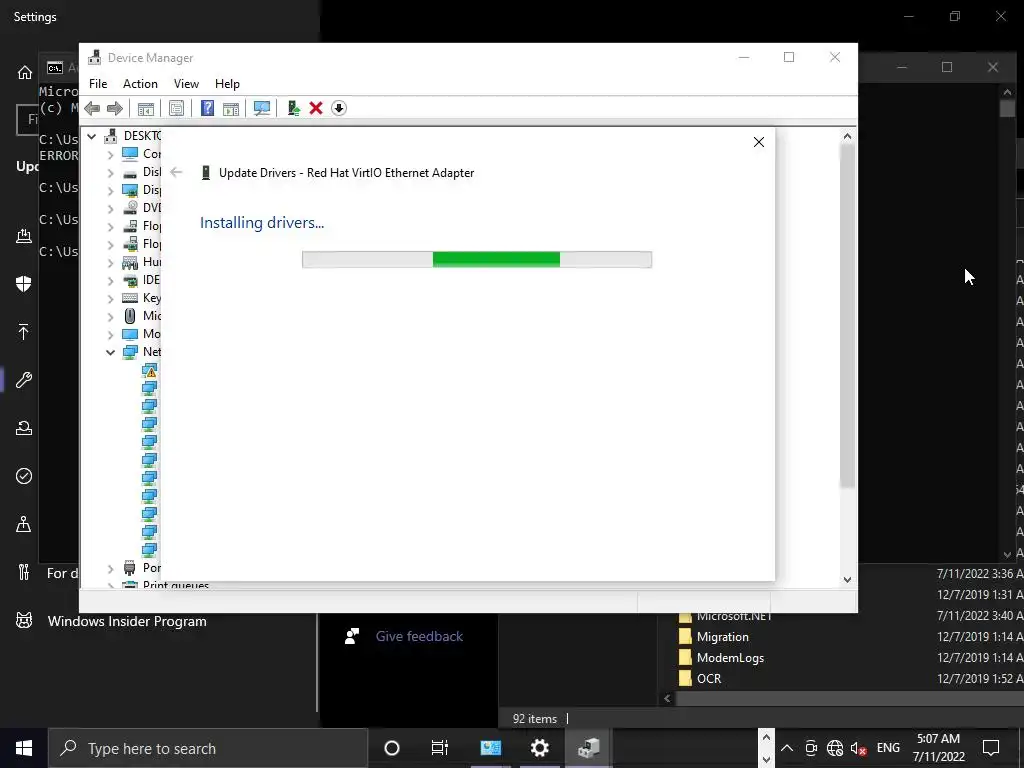Expand the 'Mic' mice category node
1024x768 pixels.
[110, 317]
